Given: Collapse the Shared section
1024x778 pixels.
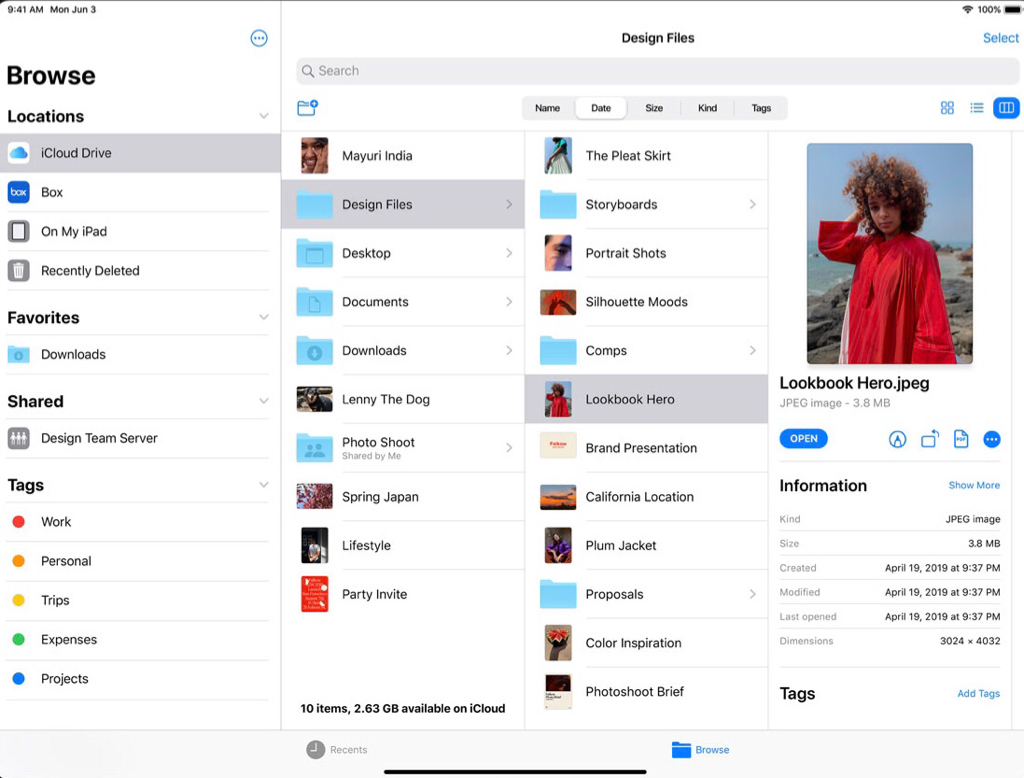Looking at the screenshot, I should (264, 401).
